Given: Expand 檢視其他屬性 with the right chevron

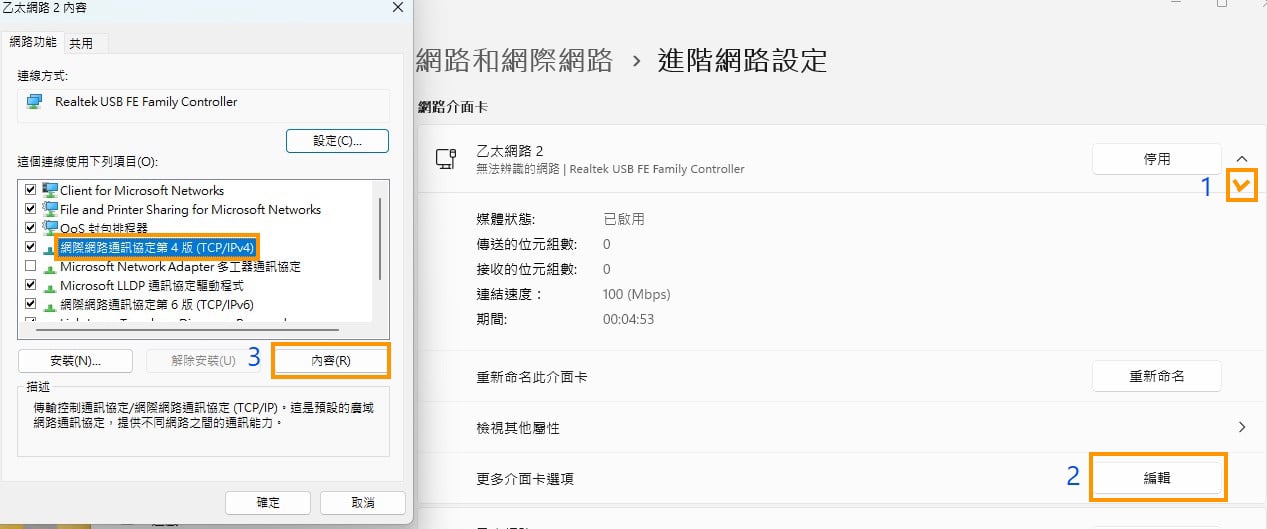Looking at the screenshot, I should [1242, 427].
